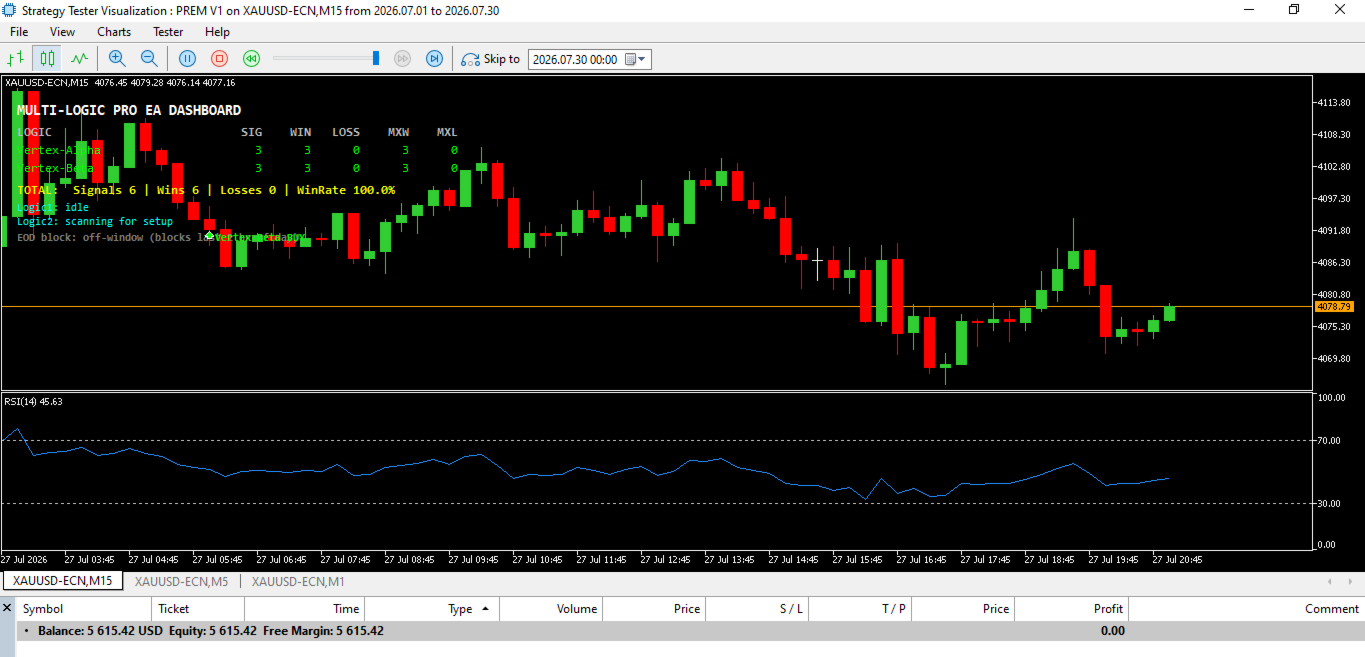Viewport: 1365px width, 657px height.
Task: Open the File menu
Action: 19,32
